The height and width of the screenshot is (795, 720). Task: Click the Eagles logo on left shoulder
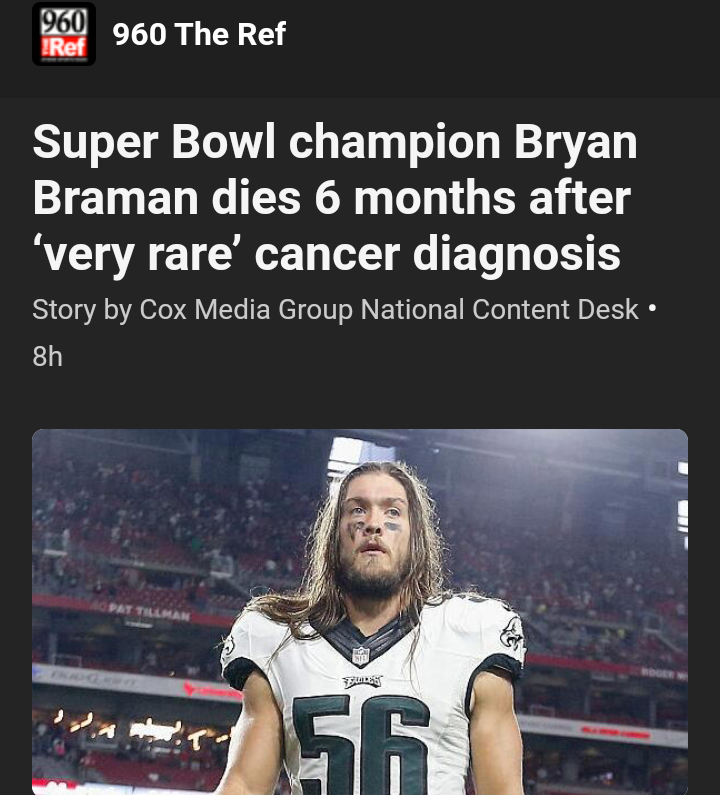[x=228, y=648]
